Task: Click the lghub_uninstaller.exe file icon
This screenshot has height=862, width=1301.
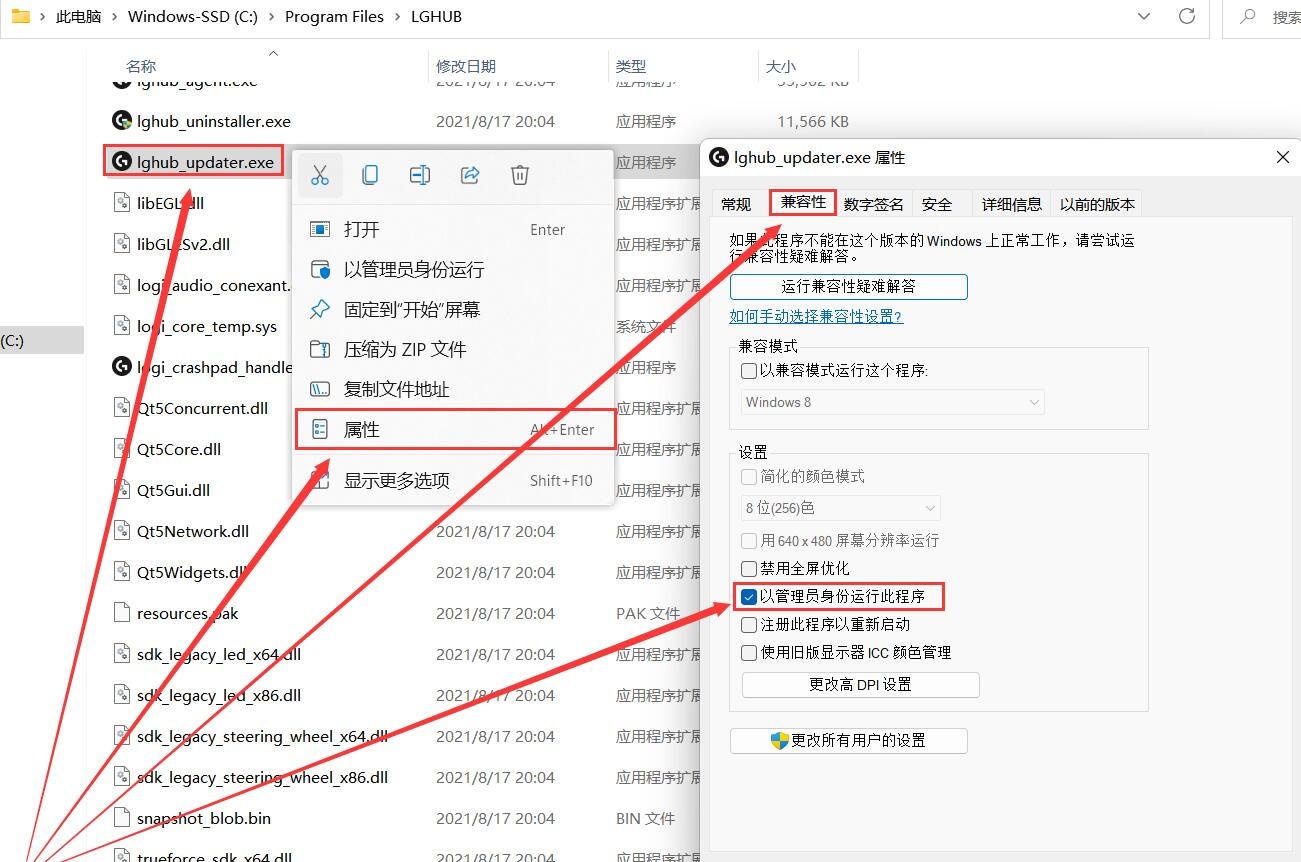Action: (x=121, y=121)
